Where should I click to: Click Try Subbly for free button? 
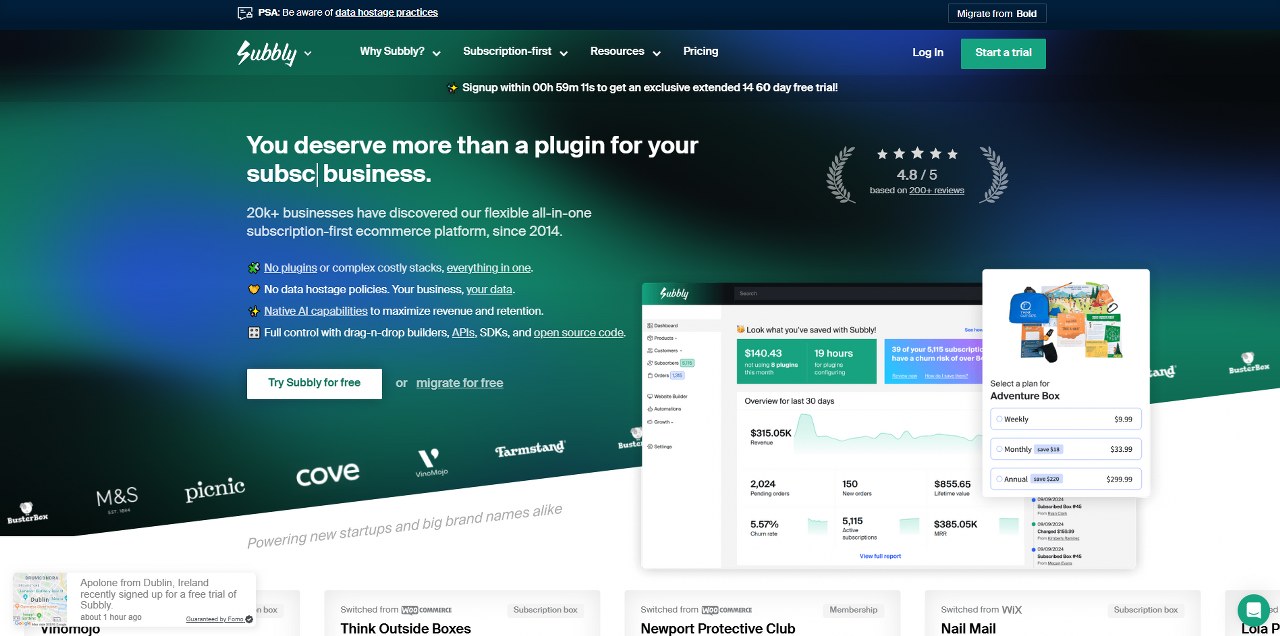point(314,383)
